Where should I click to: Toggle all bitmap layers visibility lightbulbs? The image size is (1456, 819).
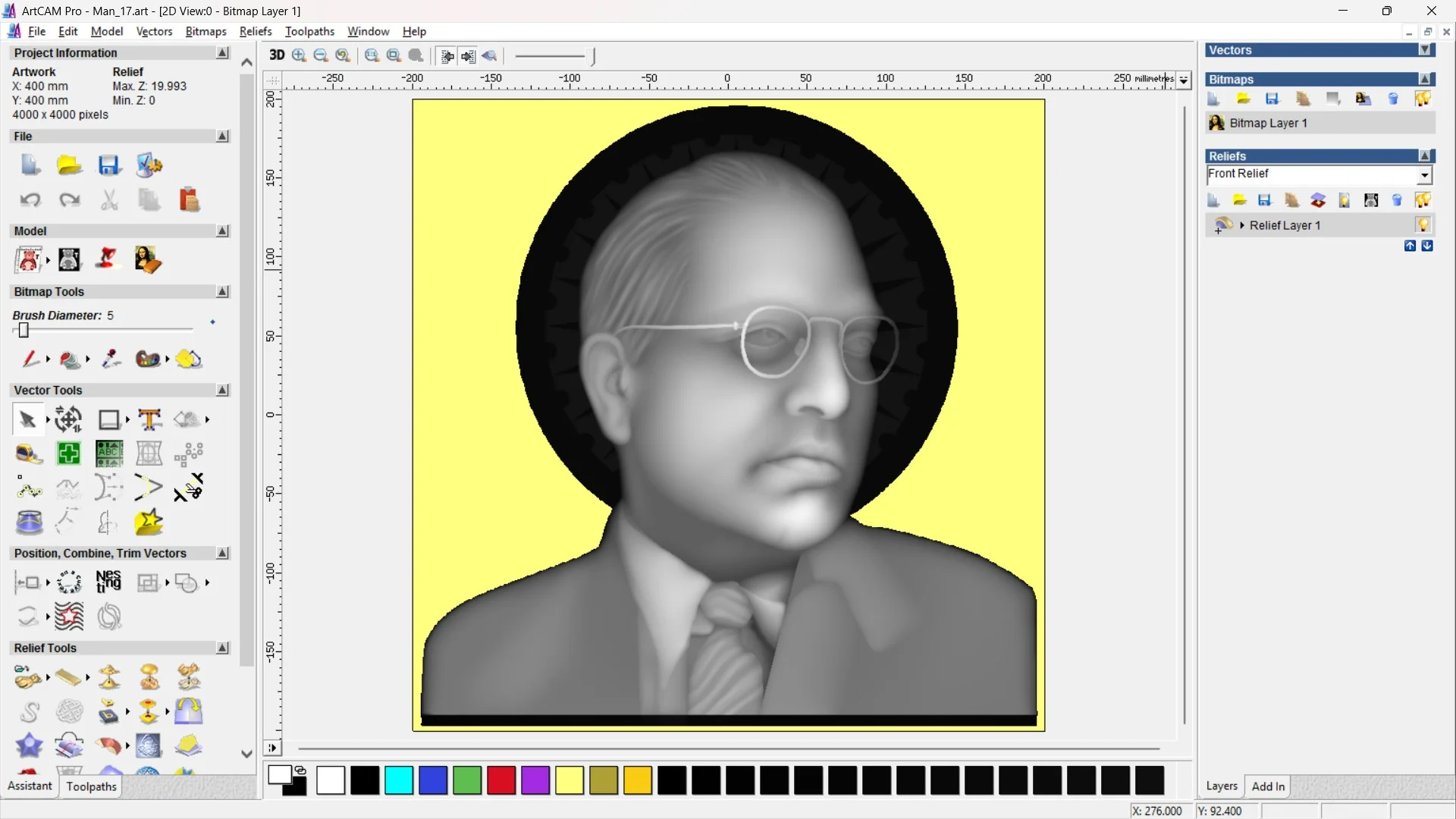coord(1423,99)
